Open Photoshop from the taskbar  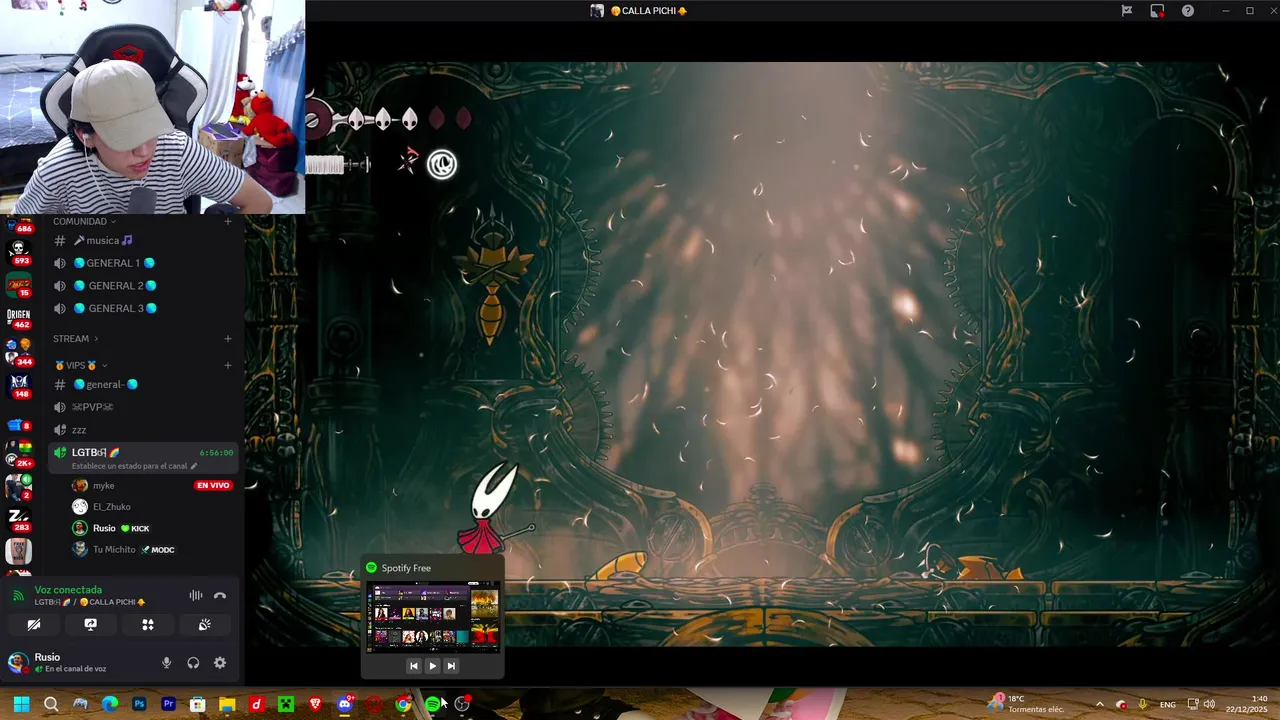[x=139, y=704]
